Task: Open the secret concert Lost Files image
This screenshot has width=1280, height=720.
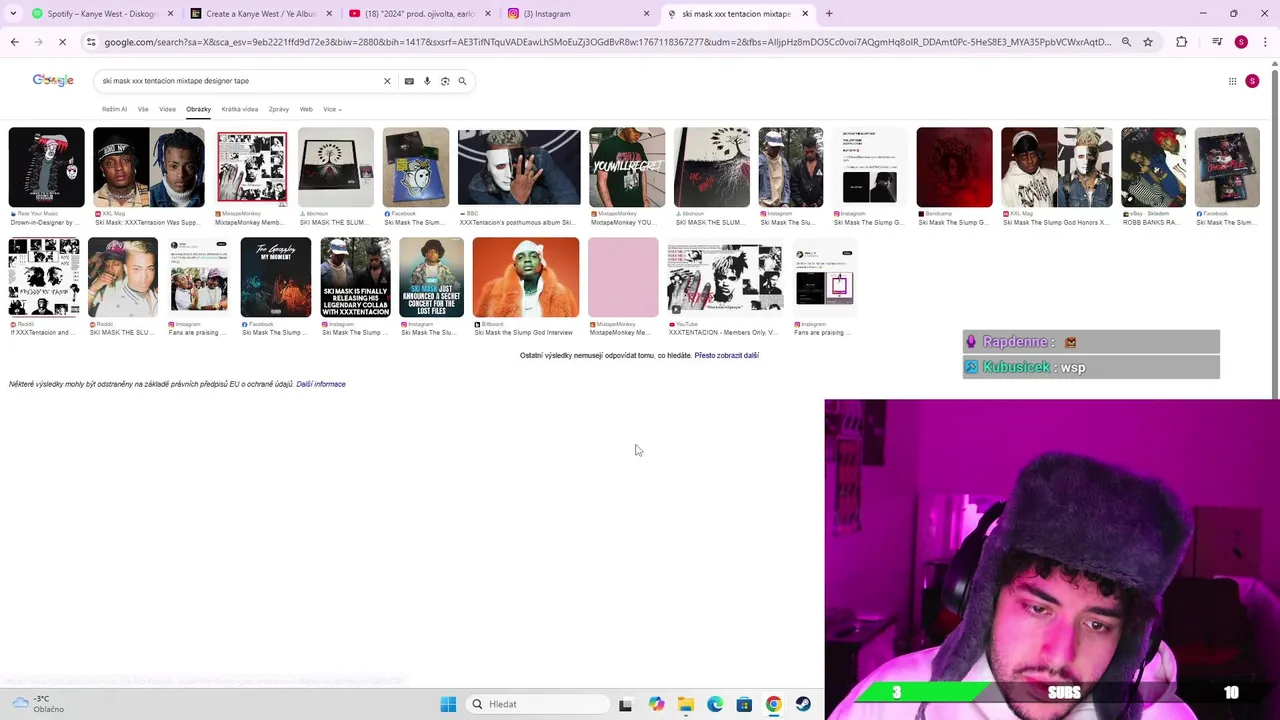Action: click(x=431, y=277)
